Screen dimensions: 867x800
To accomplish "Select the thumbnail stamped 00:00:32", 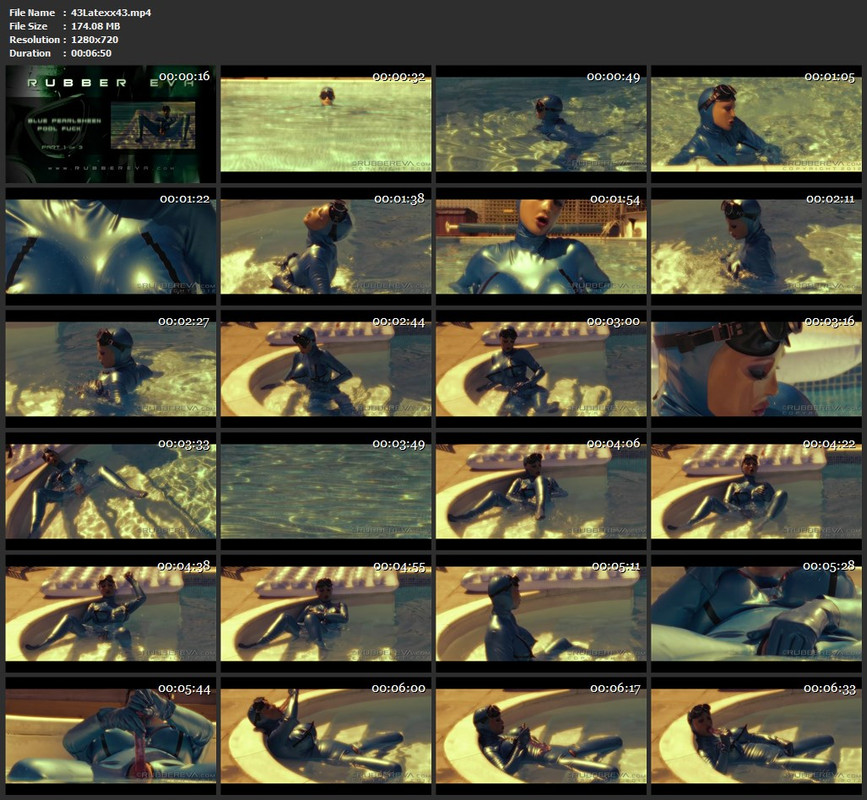I will click(x=326, y=124).
